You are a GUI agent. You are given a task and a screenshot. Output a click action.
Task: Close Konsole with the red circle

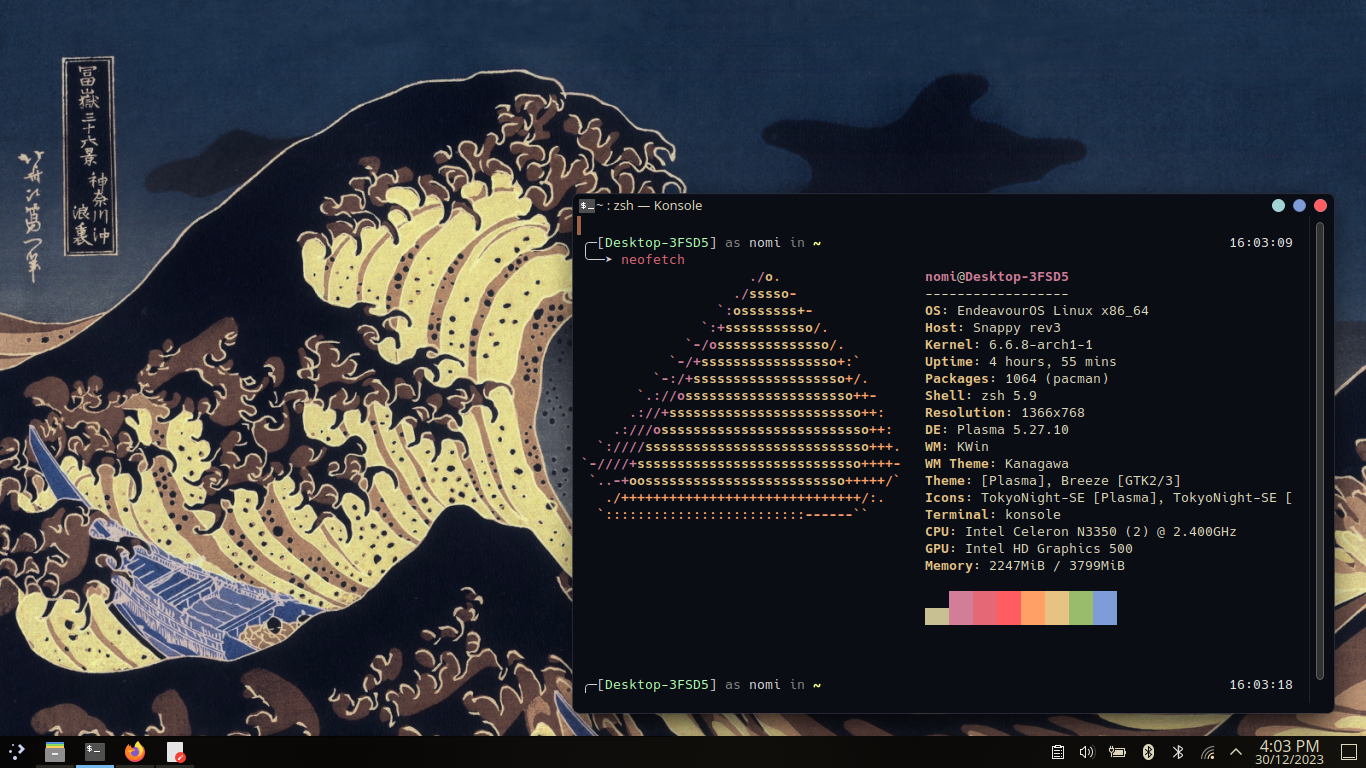[1320, 205]
